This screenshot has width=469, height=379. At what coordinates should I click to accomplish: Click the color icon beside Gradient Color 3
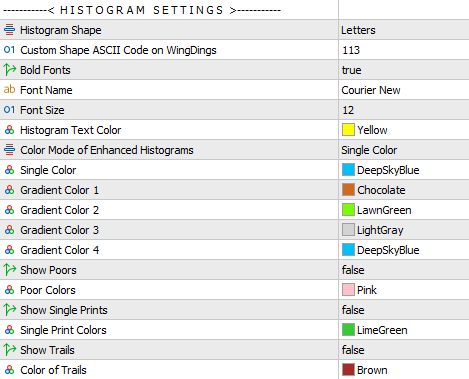9,230
